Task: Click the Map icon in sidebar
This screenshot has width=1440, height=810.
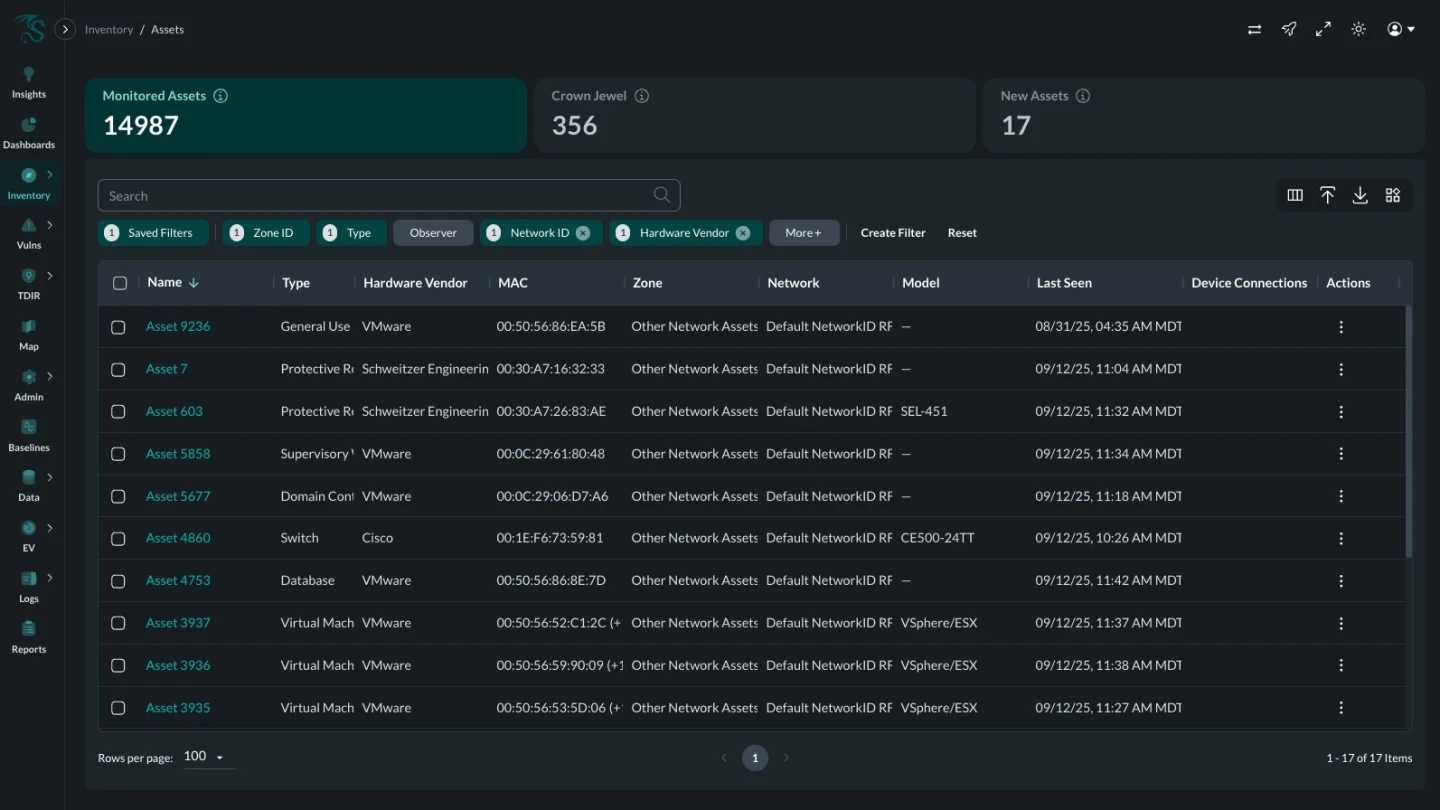Action: coord(28,328)
